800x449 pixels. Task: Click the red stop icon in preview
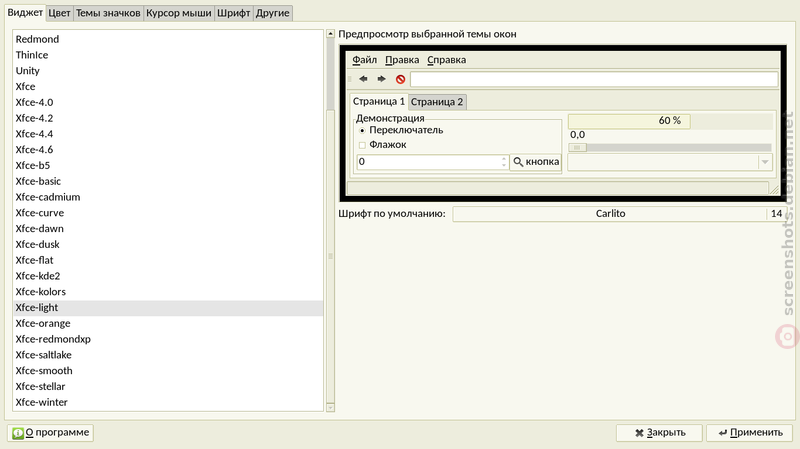(x=401, y=79)
